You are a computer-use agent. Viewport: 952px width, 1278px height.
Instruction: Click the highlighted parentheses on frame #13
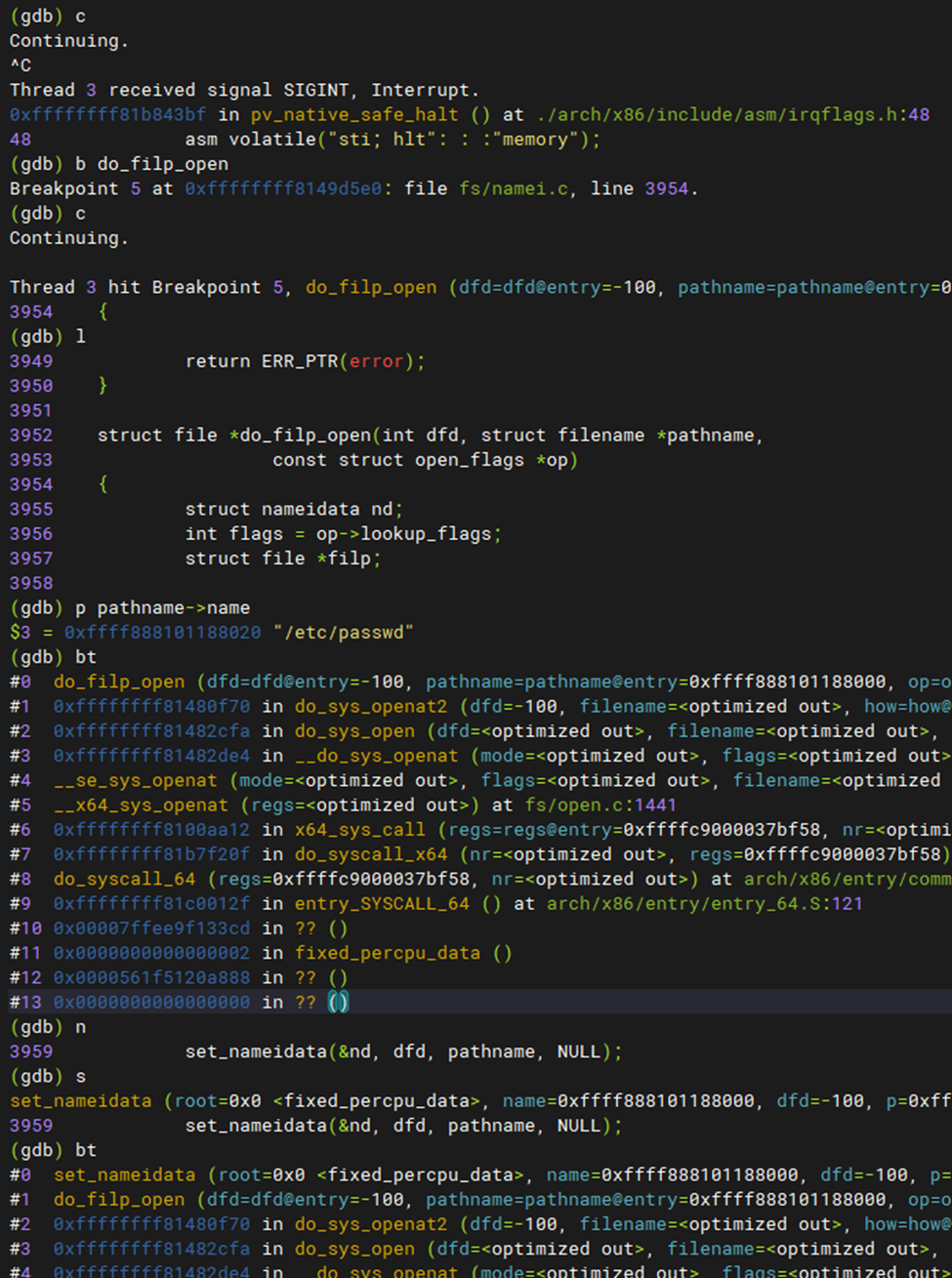pyautogui.click(x=338, y=1003)
